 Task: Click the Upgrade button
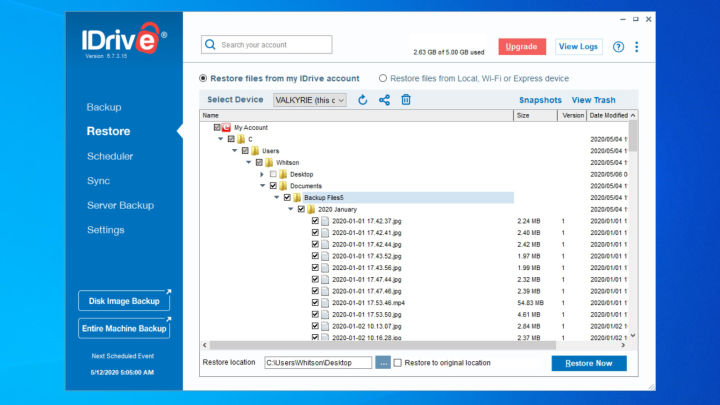(522, 46)
